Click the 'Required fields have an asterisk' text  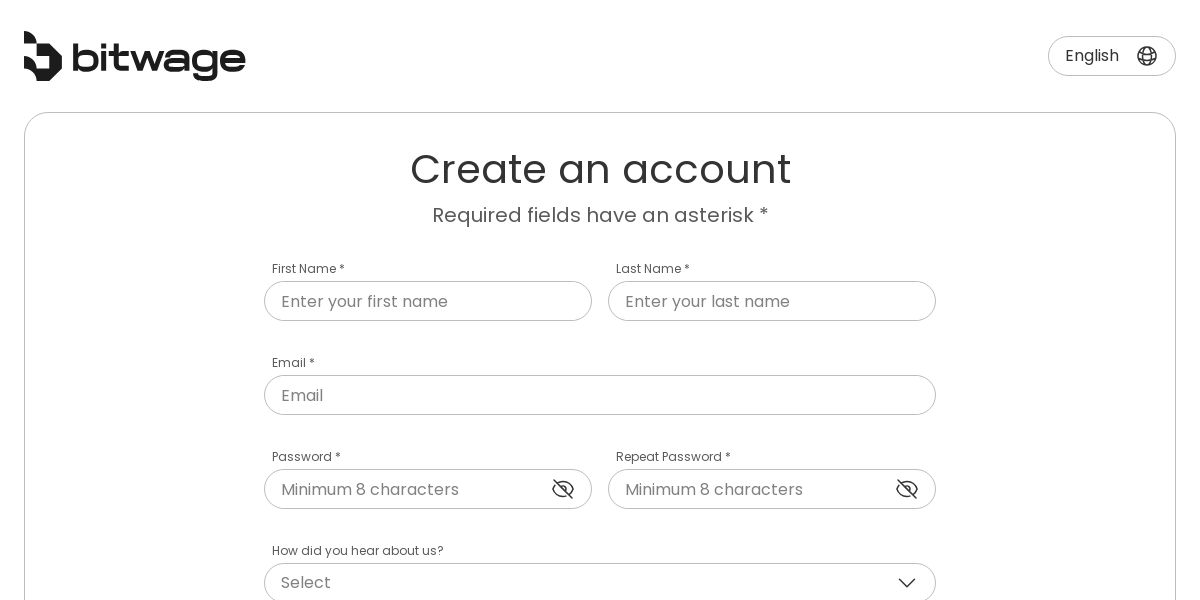point(600,215)
